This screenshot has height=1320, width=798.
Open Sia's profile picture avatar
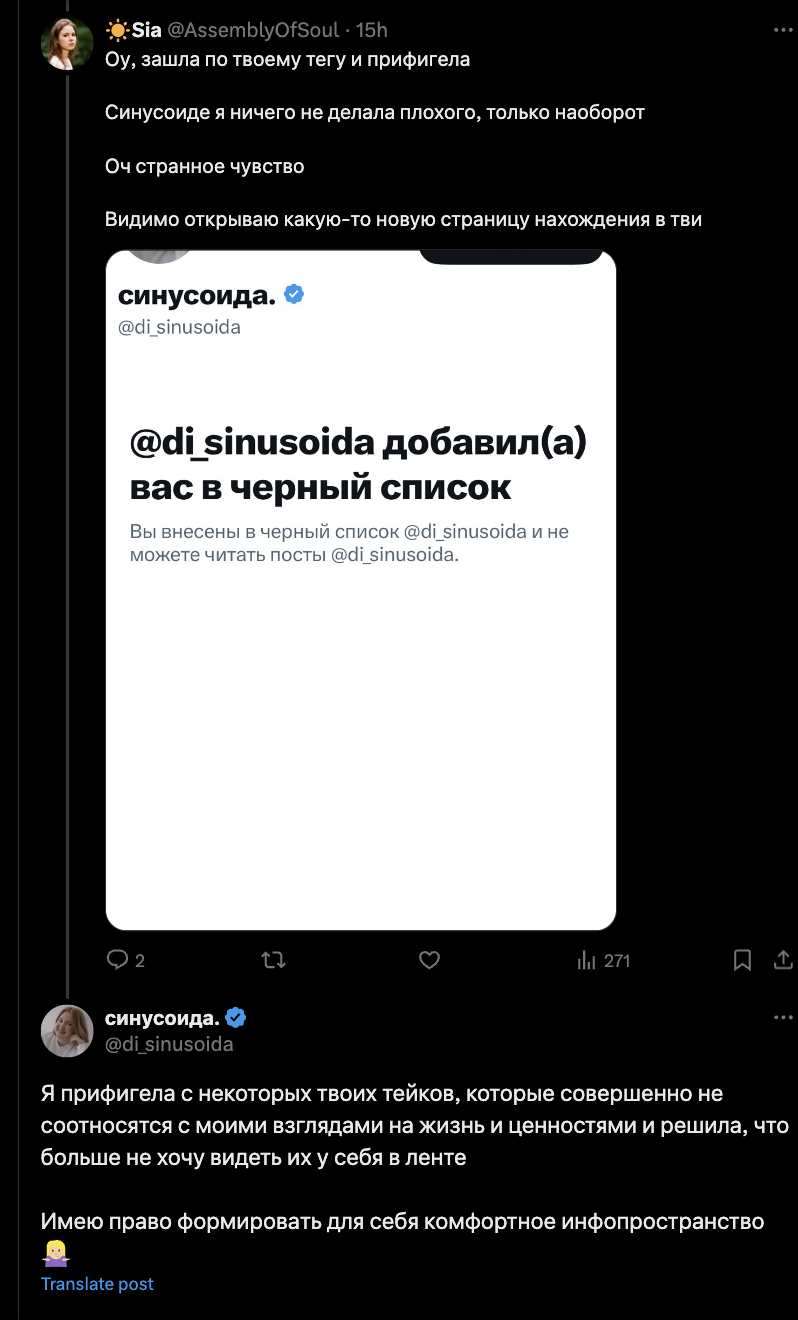pyautogui.click(x=67, y=44)
